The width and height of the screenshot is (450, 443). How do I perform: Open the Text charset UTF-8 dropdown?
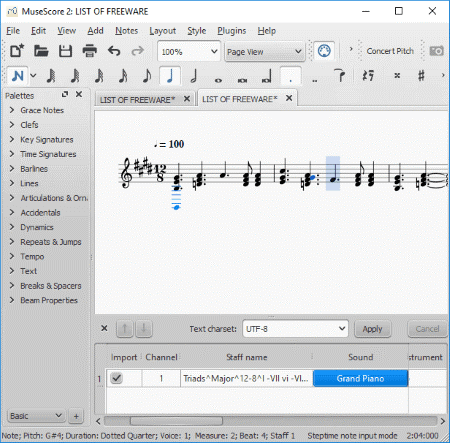(x=295, y=329)
